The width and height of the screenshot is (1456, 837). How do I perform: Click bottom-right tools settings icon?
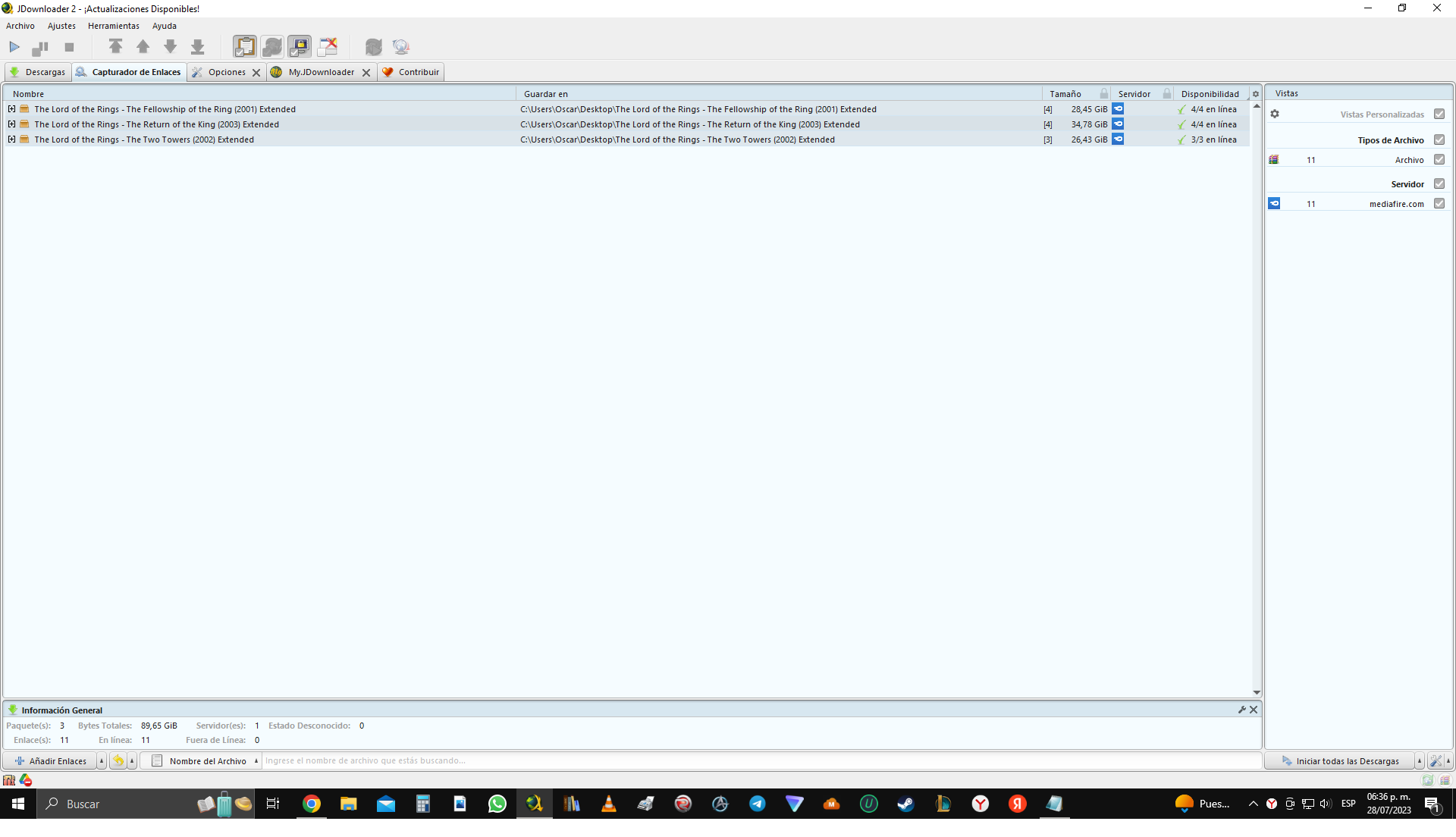[x=1436, y=761]
